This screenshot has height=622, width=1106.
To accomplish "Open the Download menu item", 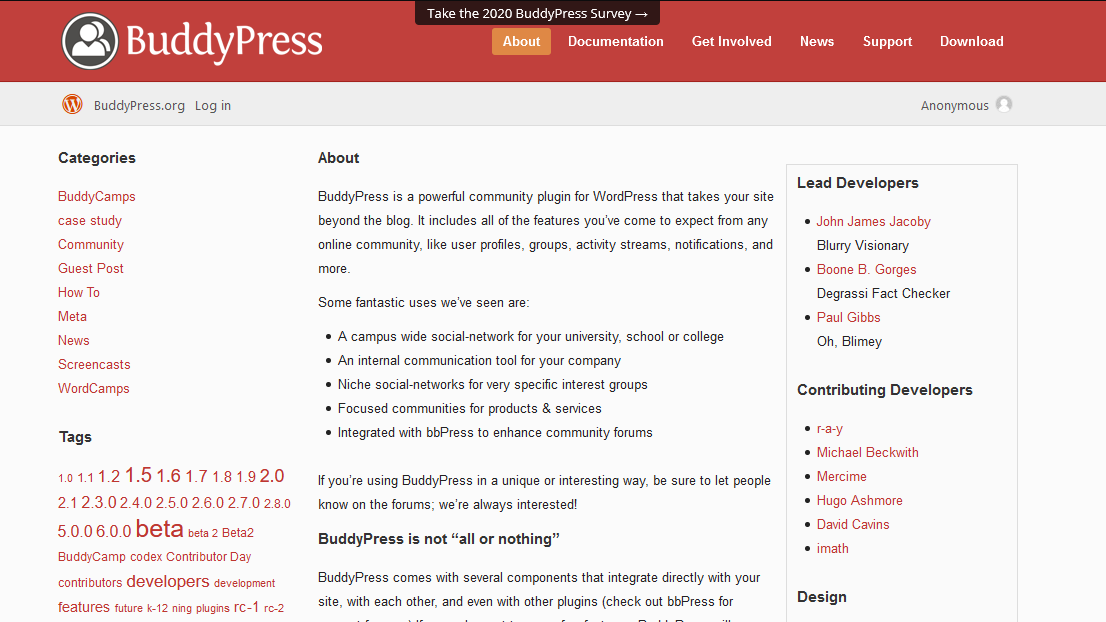I will [x=971, y=42].
